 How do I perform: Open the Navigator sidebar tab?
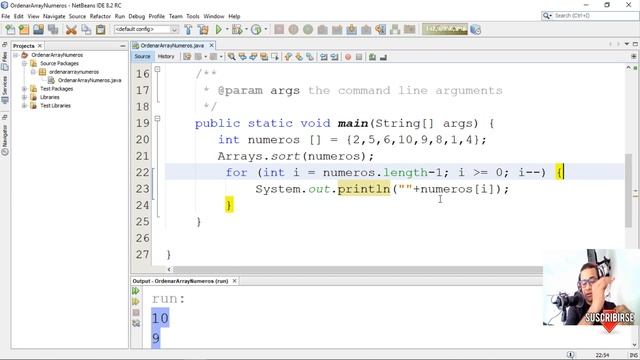point(5,139)
